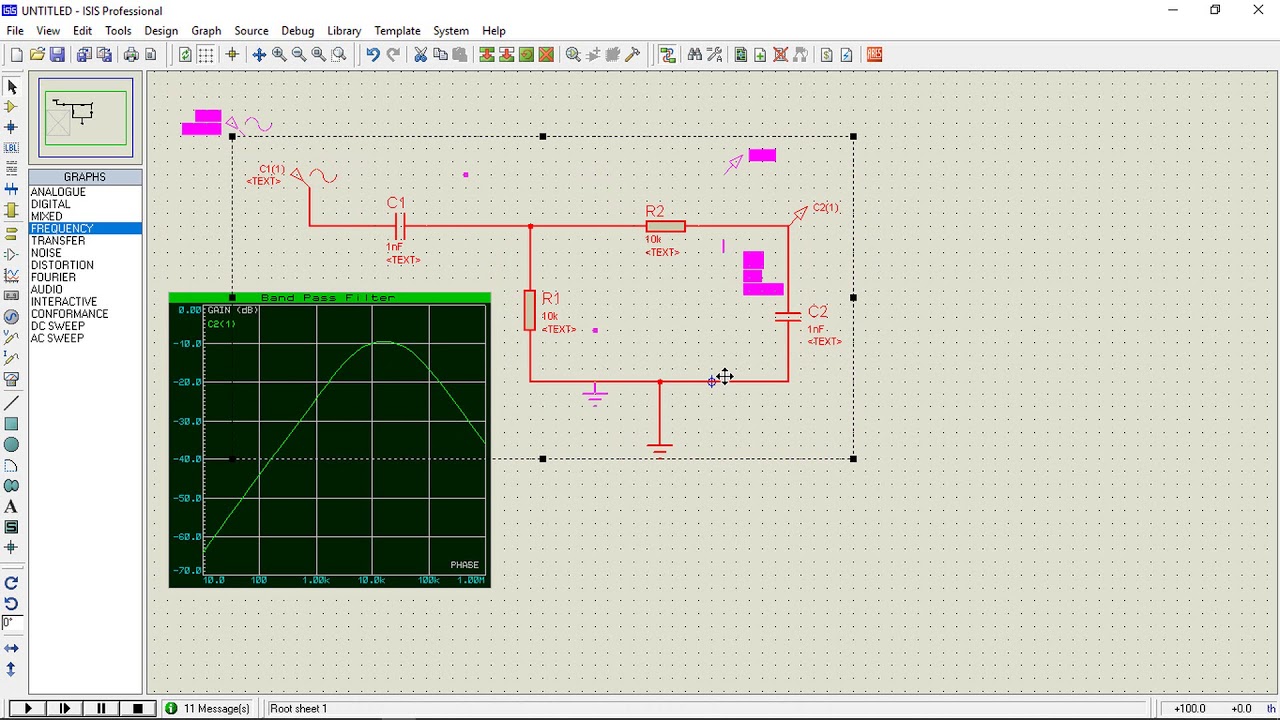Image resolution: width=1280 pixels, height=720 pixels.
Task: Open the Graph menu
Action: (206, 30)
